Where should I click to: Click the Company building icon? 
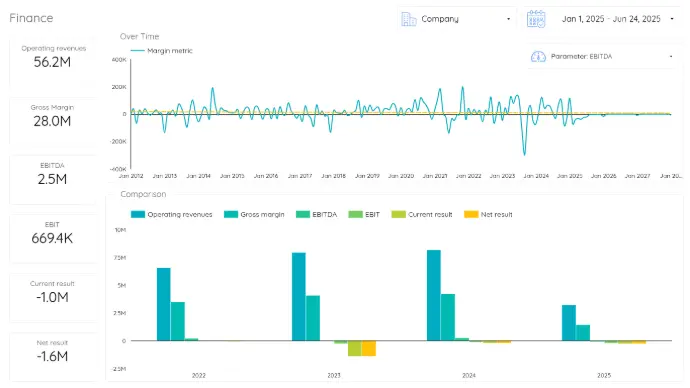point(408,19)
